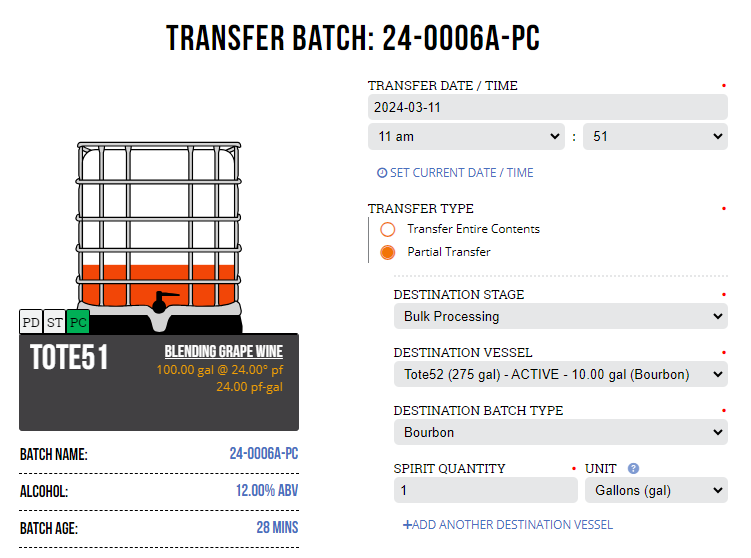Click the Spirit Quantity input field
The height and width of the screenshot is (558, 751).
[486, 490]
